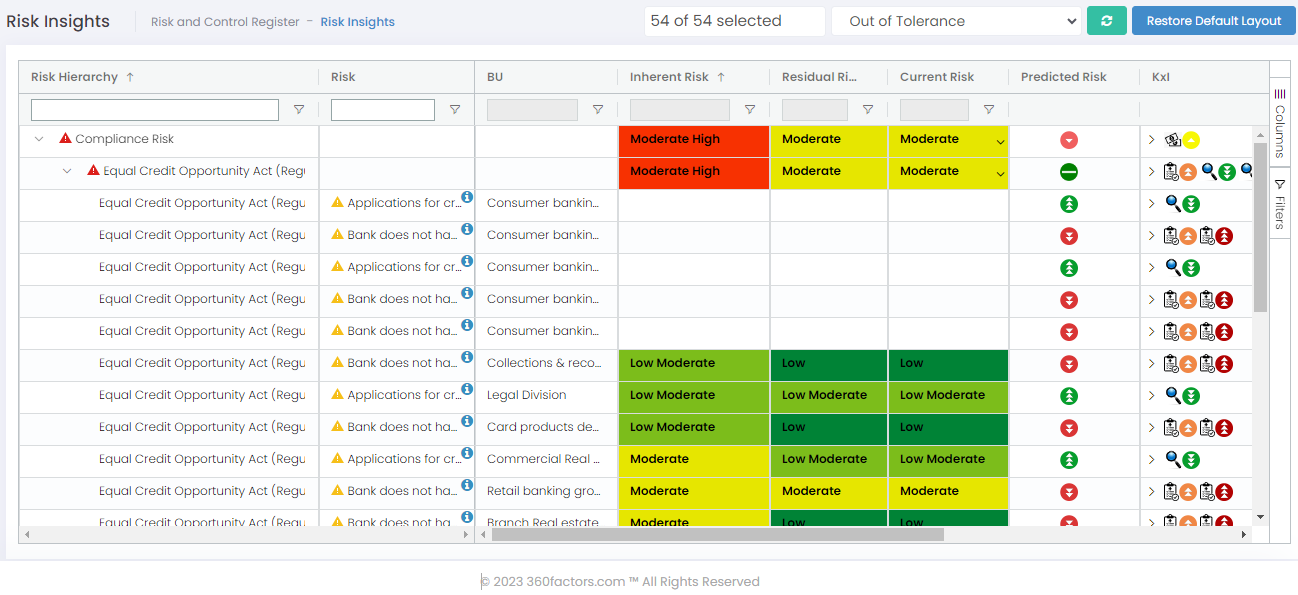Open the Filters side panel tab
This screenshot has height=595, width=1298.
pos(1280,204)
